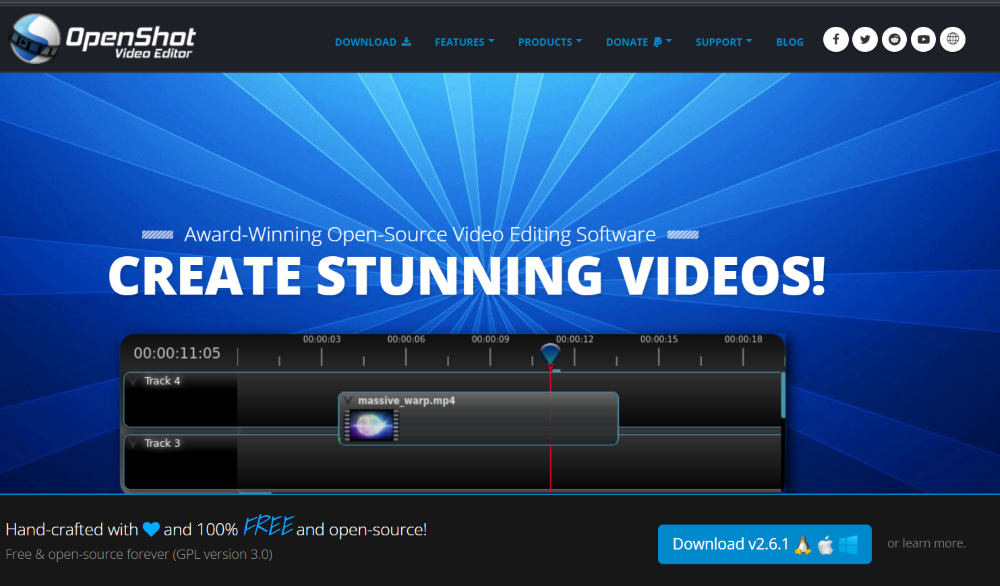Open the Facebook social icon
This screenshot has width=1000, height=586.
click(x=835, y=40)
